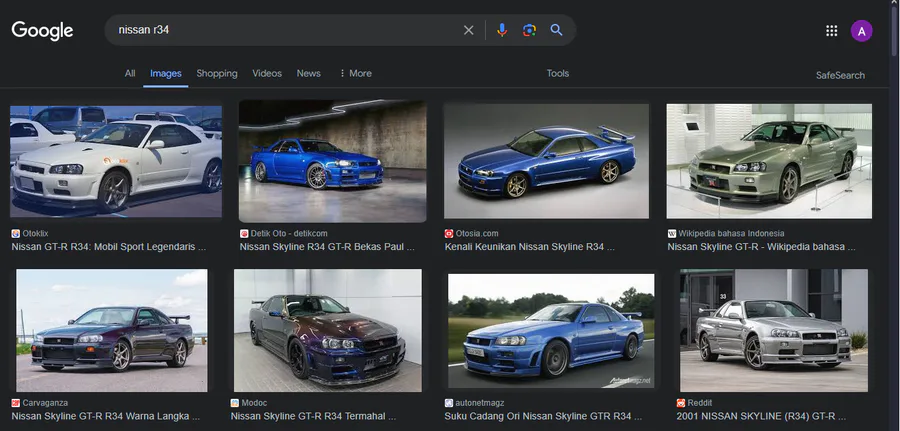The height and width of the screenshot is (431, 900).
Task: Start voice search with microphone icon
Action: click(x=502, y=30)
